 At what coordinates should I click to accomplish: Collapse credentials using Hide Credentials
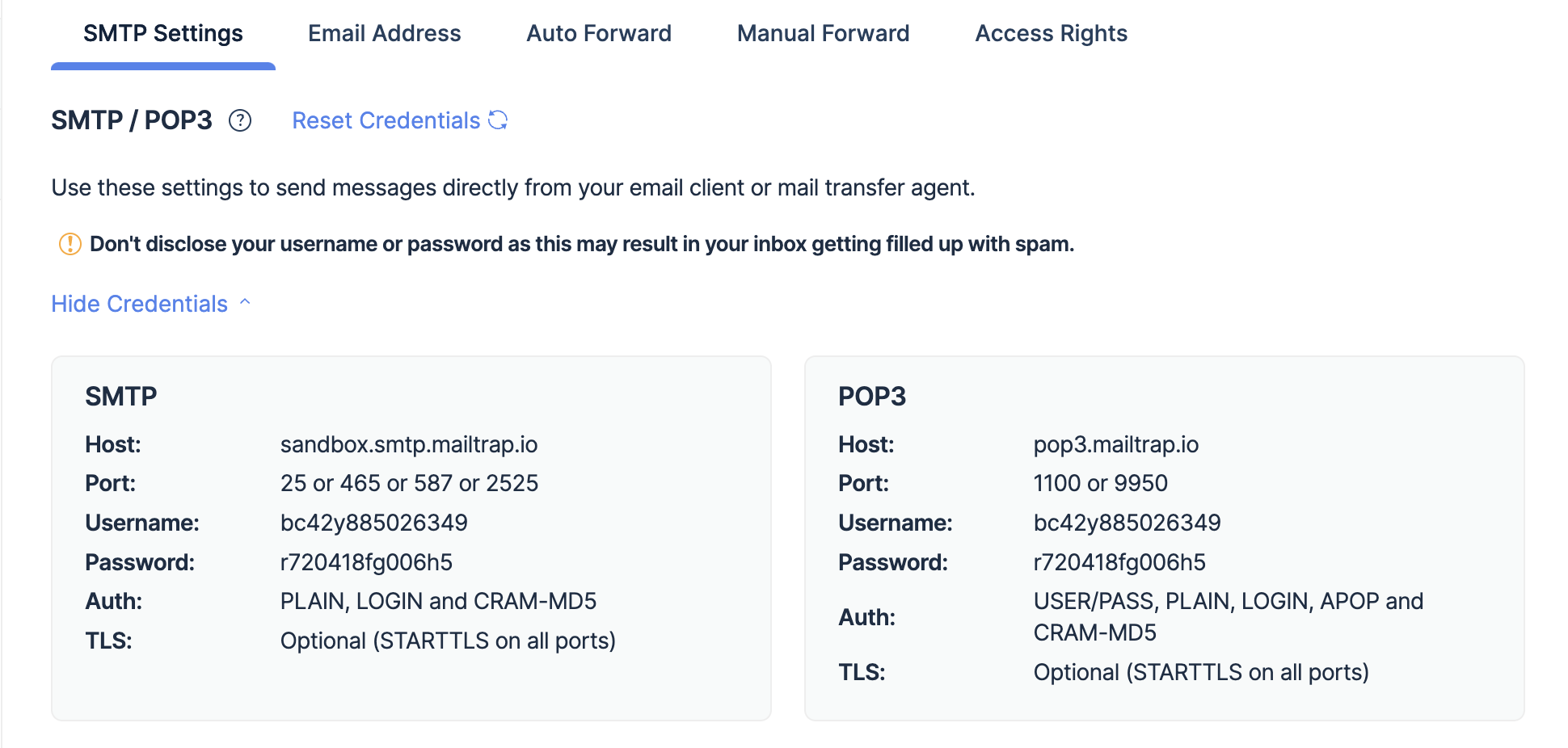click(139, 304)
